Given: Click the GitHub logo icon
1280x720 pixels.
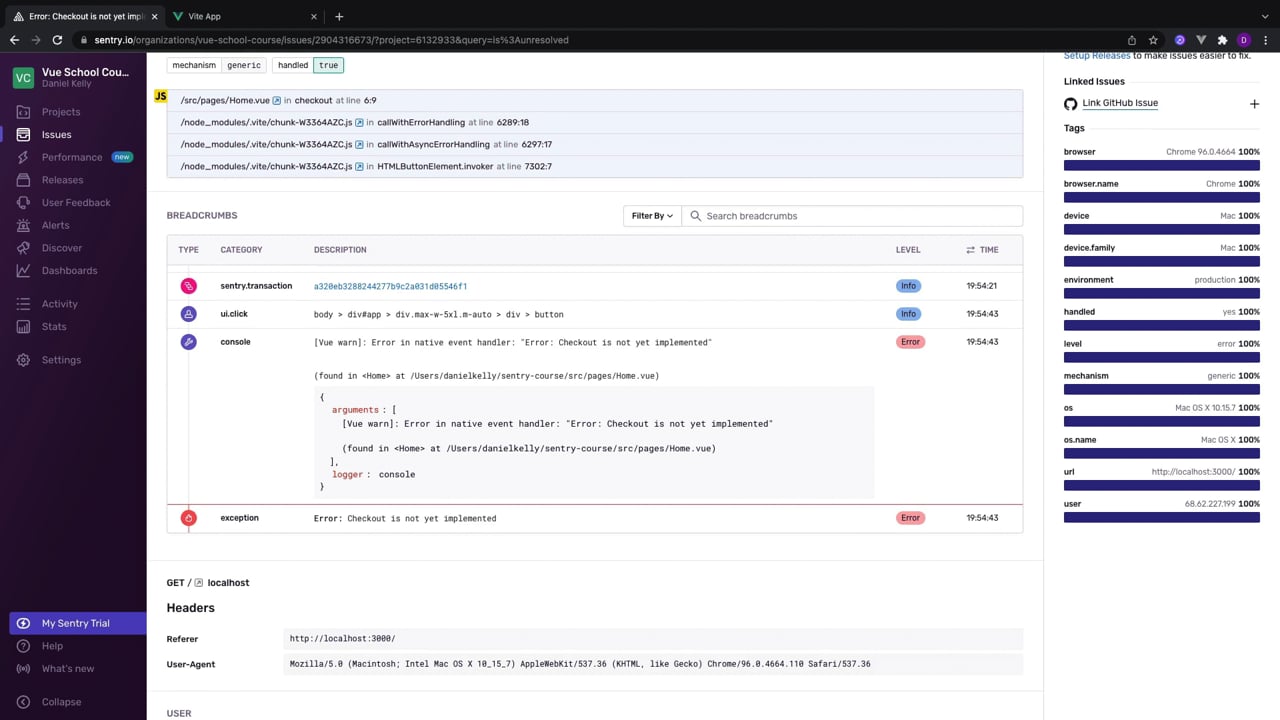Looking at the screenshot, I should click(x=1070, y=104).
